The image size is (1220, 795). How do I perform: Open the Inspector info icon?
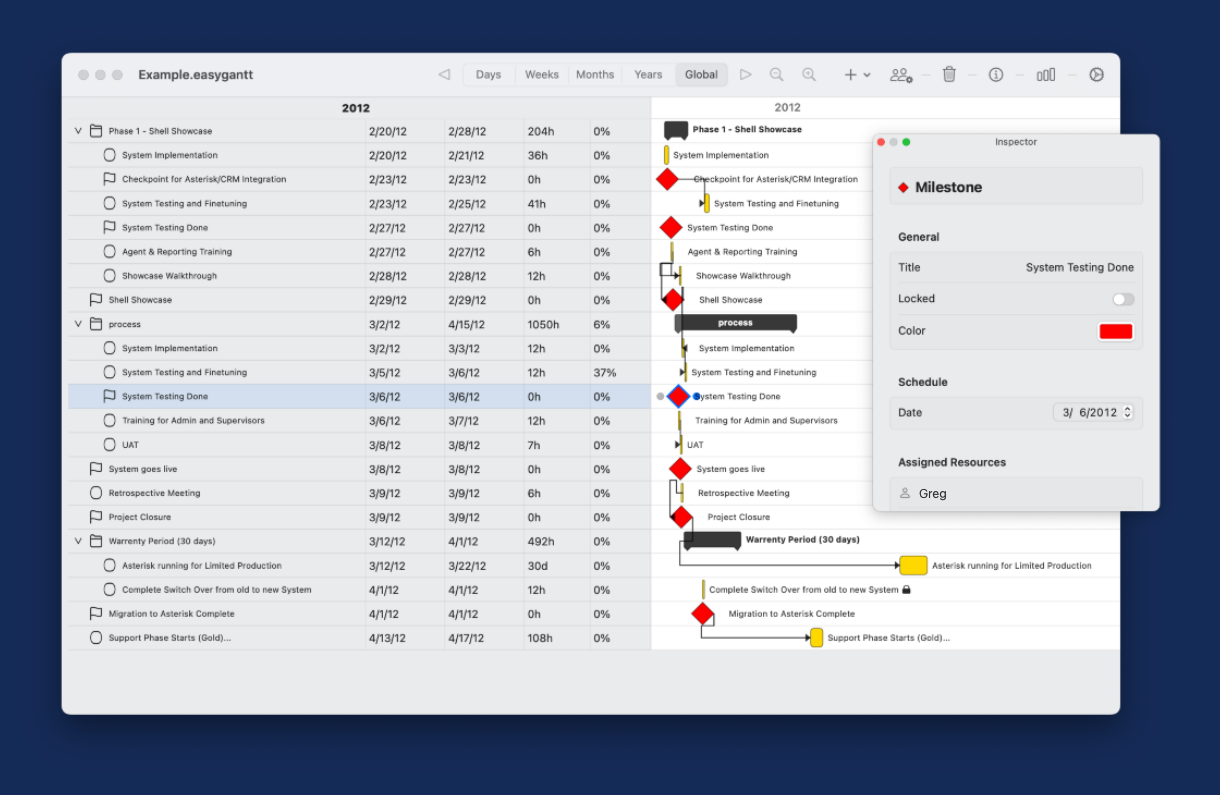coord(996,75)
